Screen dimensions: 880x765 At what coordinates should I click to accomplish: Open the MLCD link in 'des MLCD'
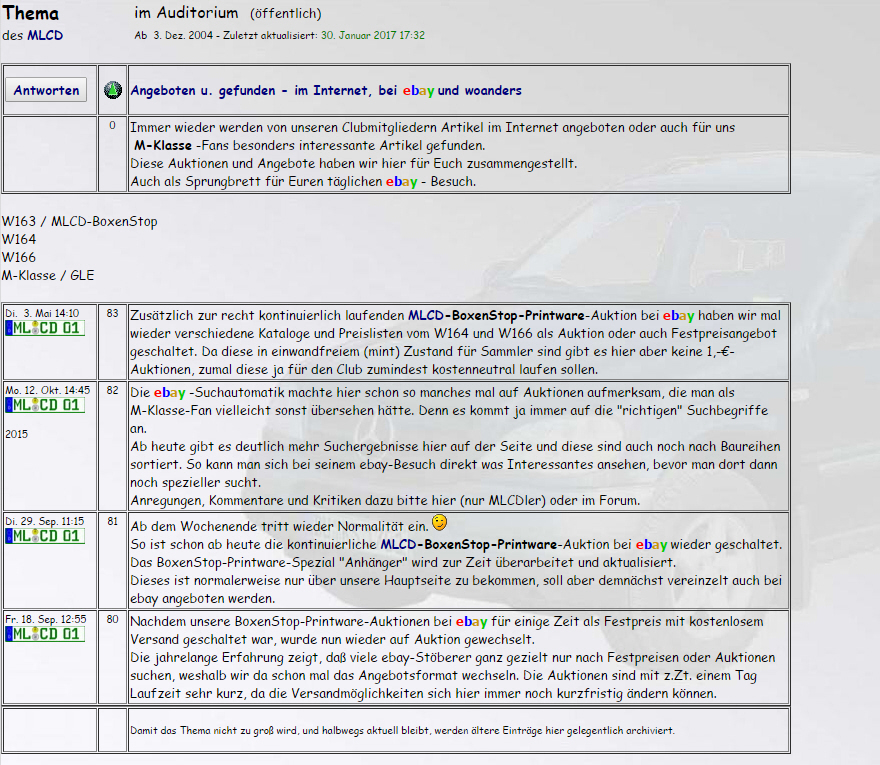tap(45, 35)
